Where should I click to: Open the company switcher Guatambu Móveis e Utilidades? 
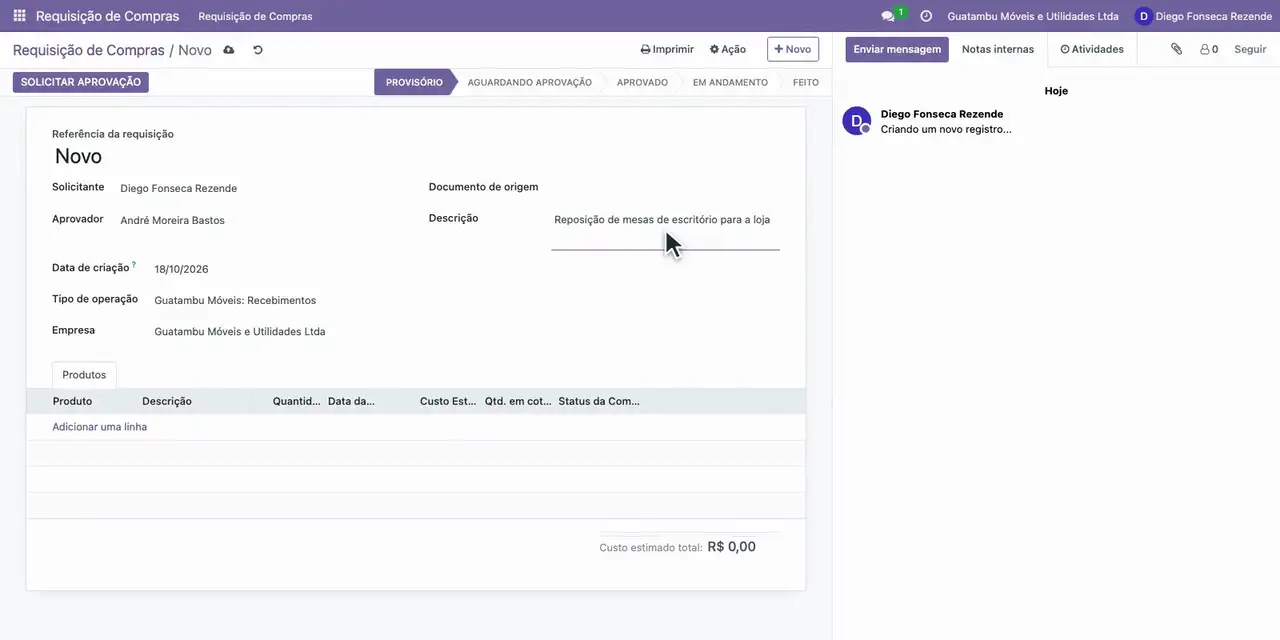pos(1033,16)
